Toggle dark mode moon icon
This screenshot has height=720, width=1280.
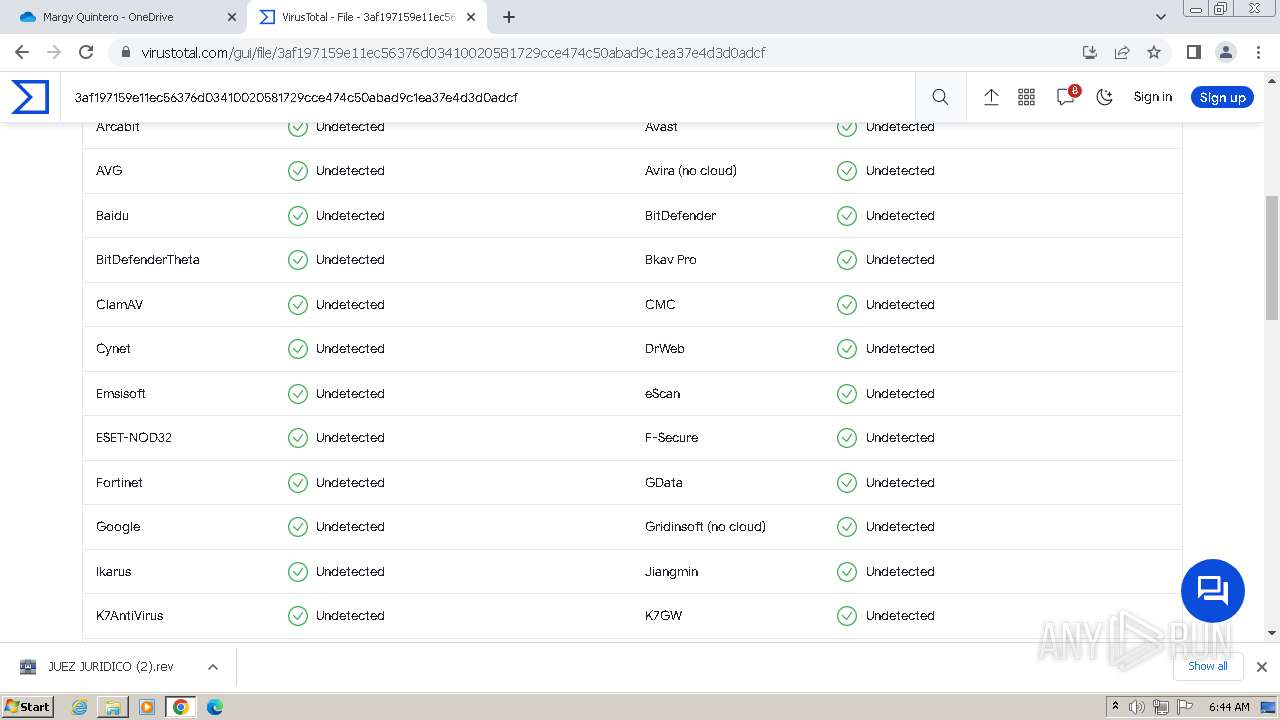point(1104,97)
